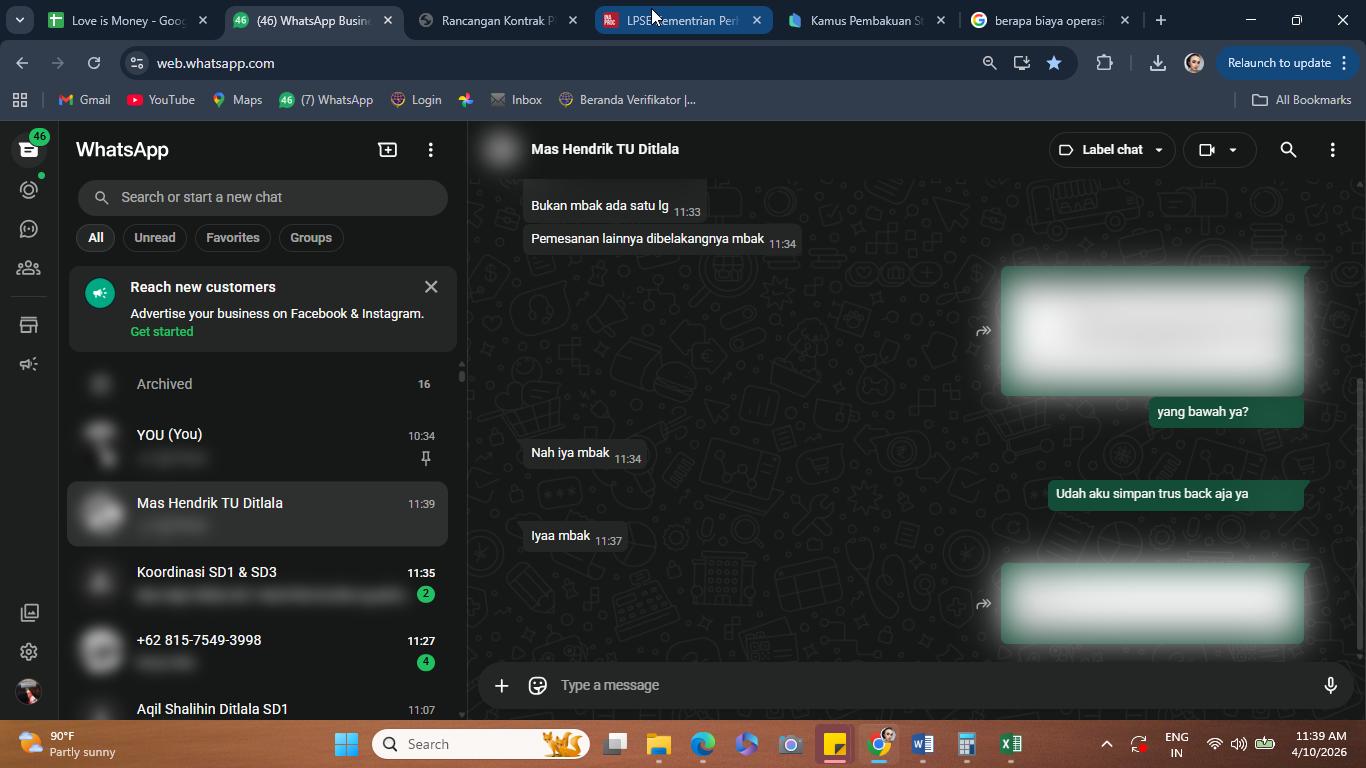Select the All chat filter
1366x768 pixels.
[x=95, y=238]
